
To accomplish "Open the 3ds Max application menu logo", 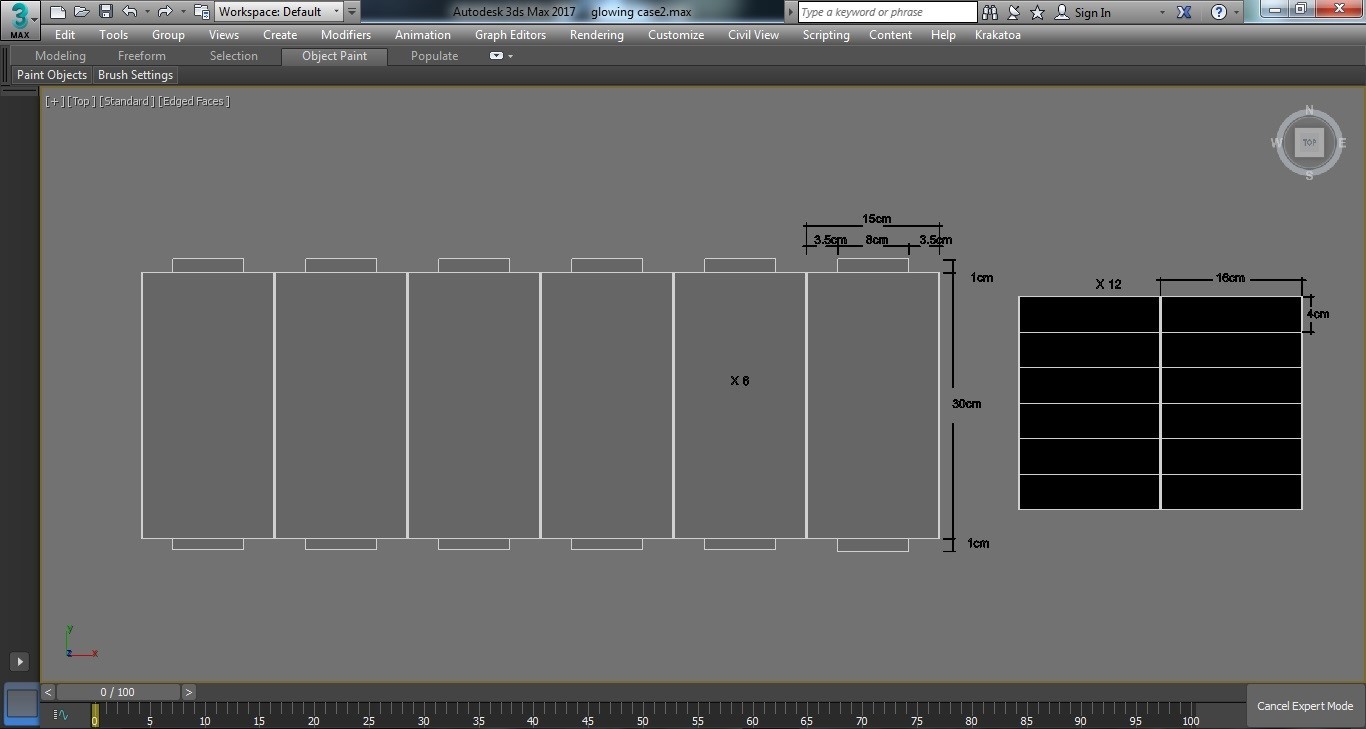I will point(19,19).
